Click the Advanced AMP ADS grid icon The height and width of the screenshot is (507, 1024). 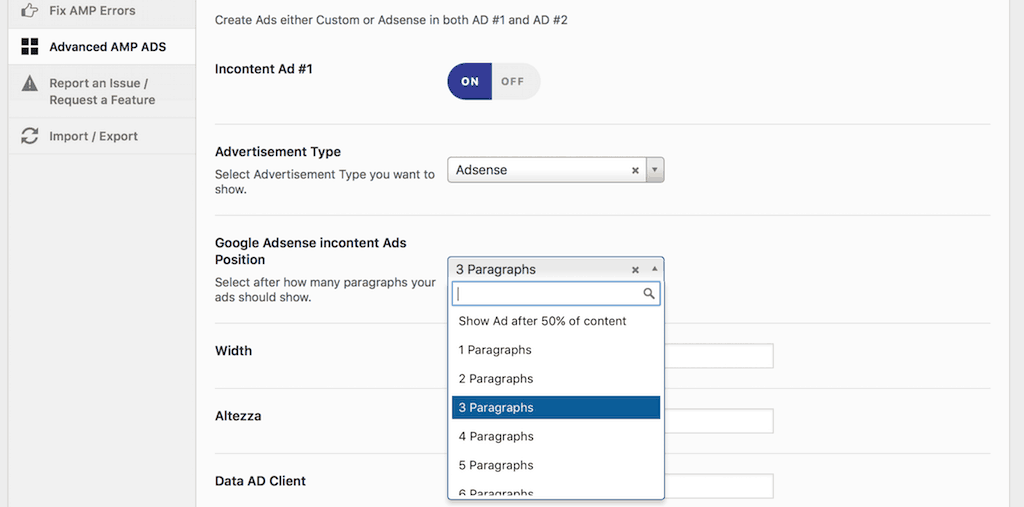[30, 47]
